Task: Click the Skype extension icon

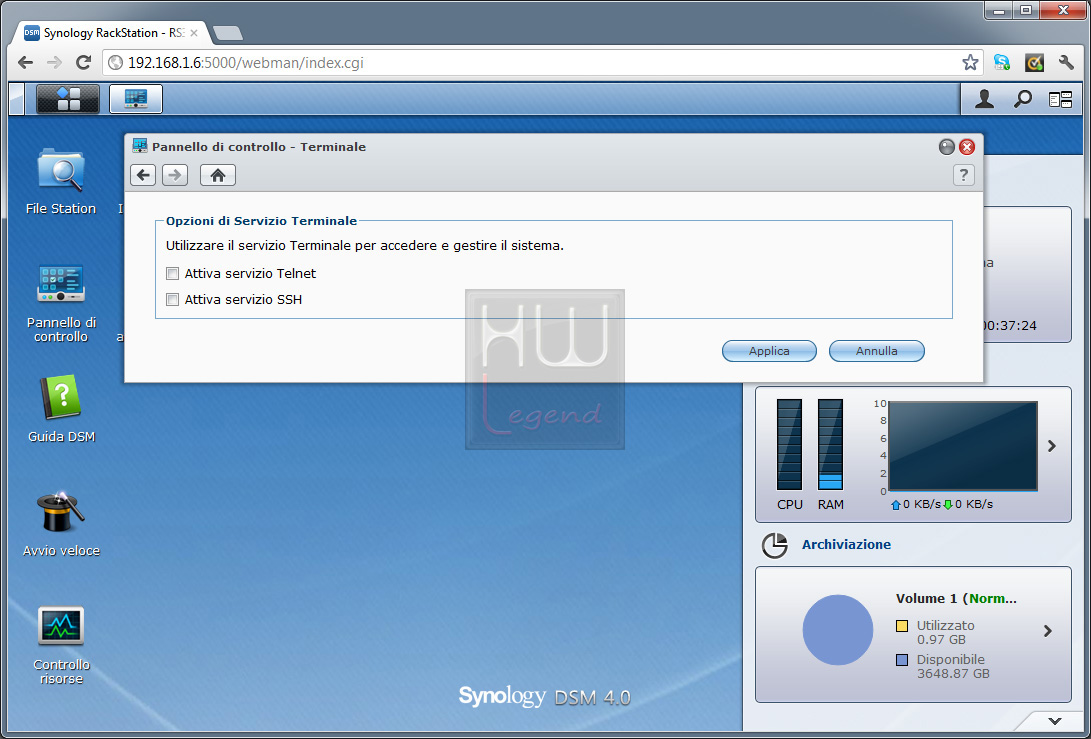Action: (x=1002, y=63)
